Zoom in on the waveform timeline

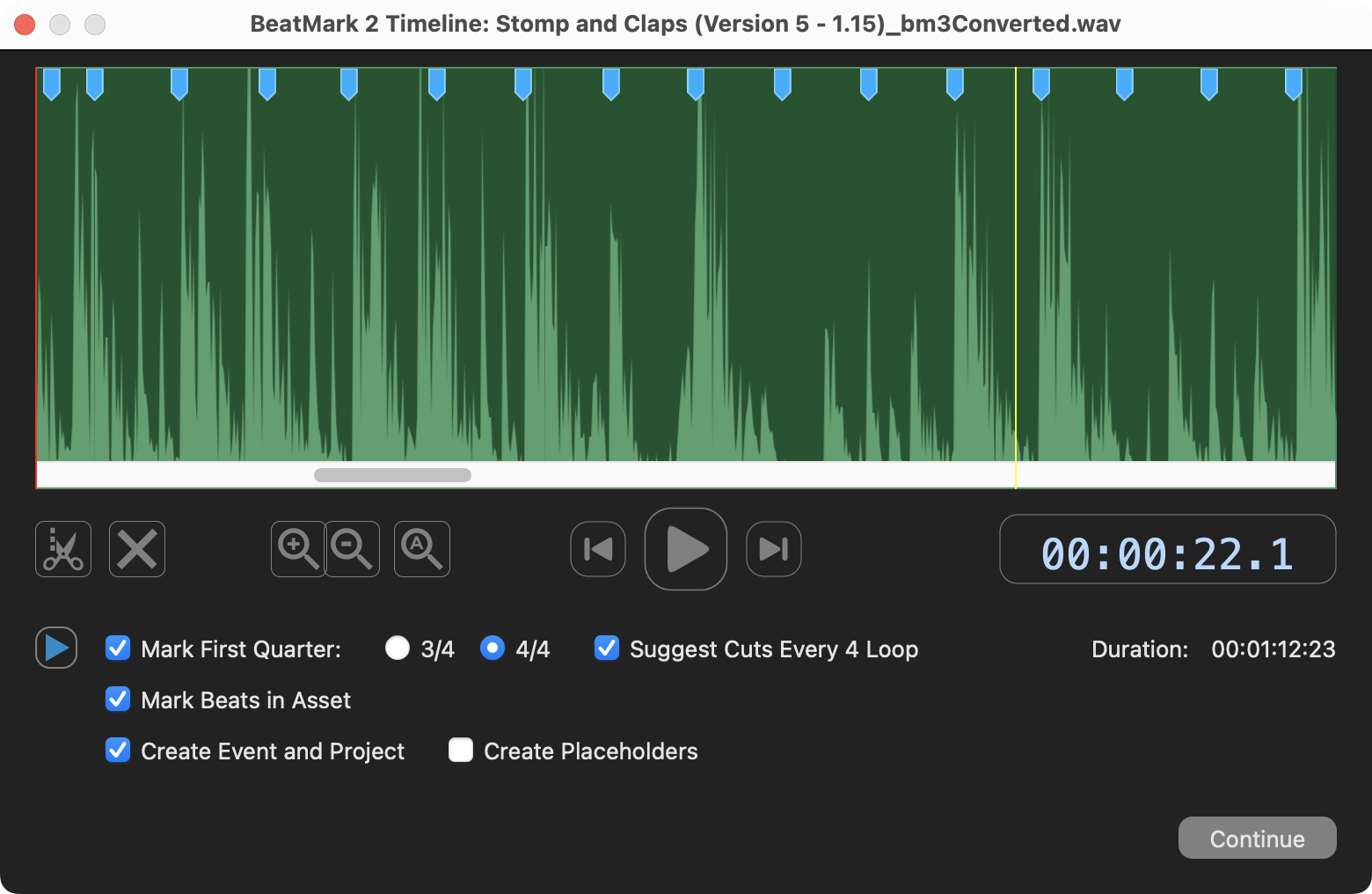tap(298, 549)
